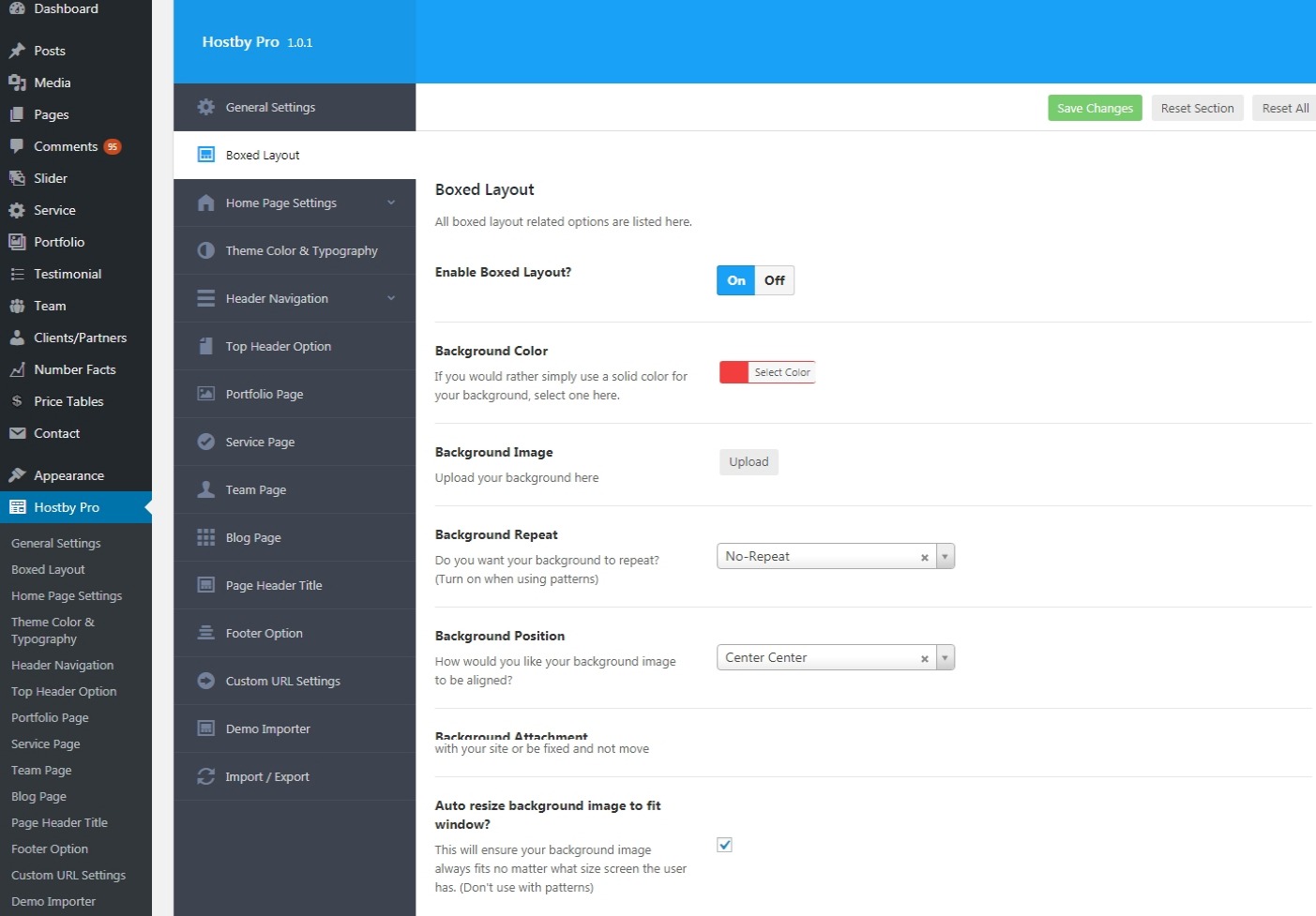Open Boxed Layout in WordPress submenu
This screenshot has width=1316, height=916.
pos(48,569)
